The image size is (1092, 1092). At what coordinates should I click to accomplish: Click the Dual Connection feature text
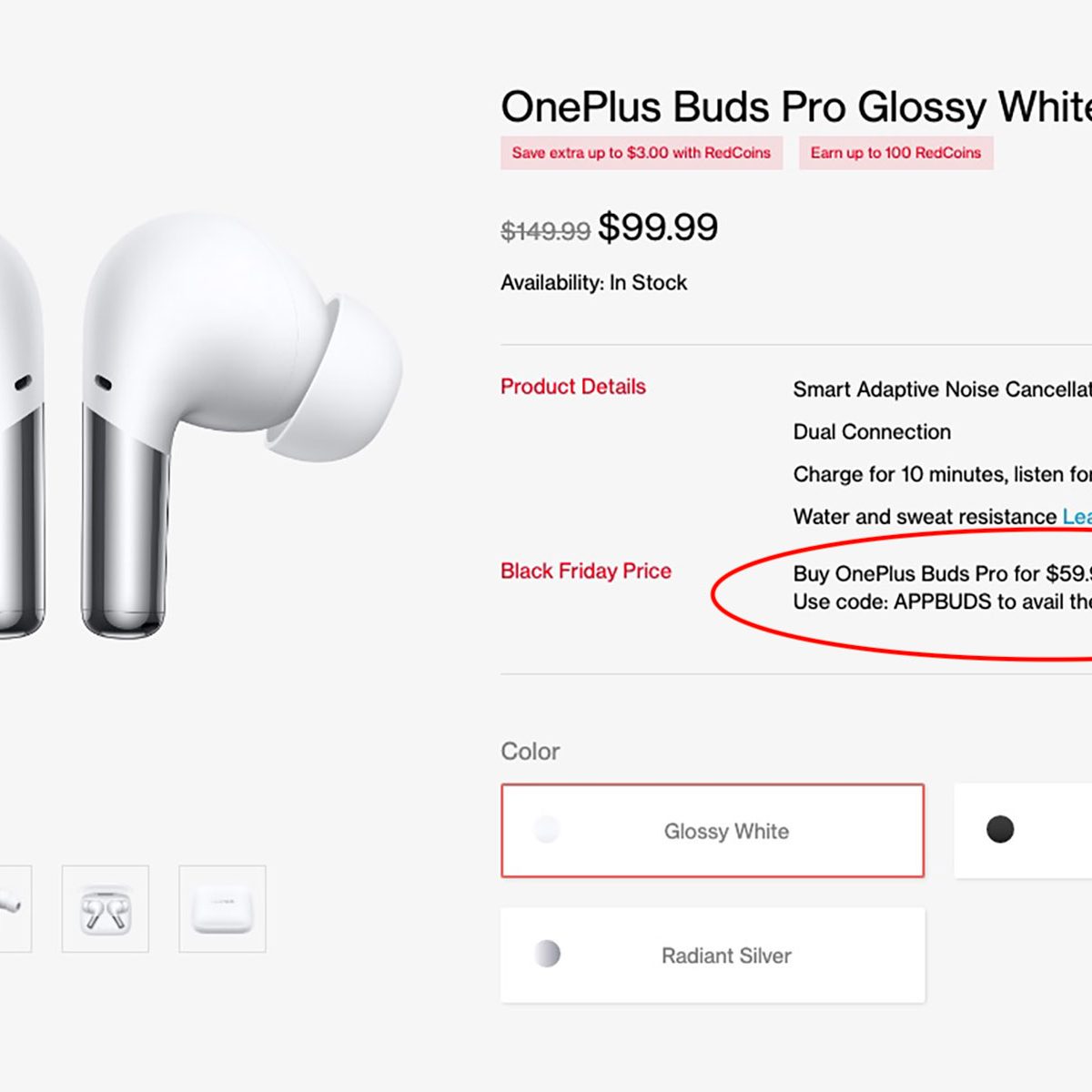pos(872,432)
